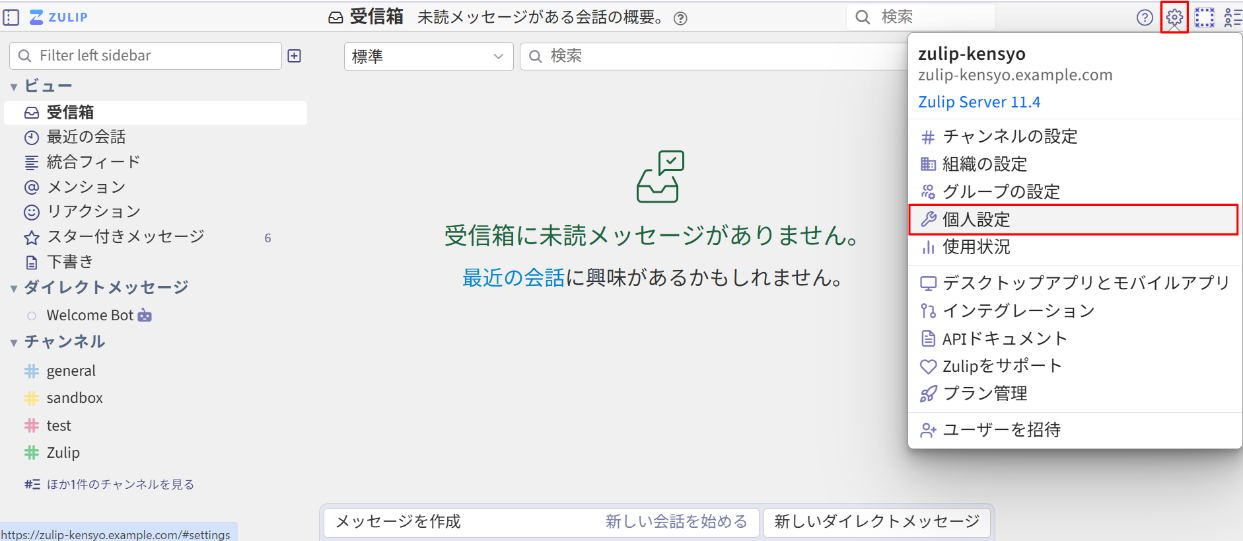Viewport: 1243px width, 541px height.
Task: Open 受信箱 inbox view
Action: 155,113
